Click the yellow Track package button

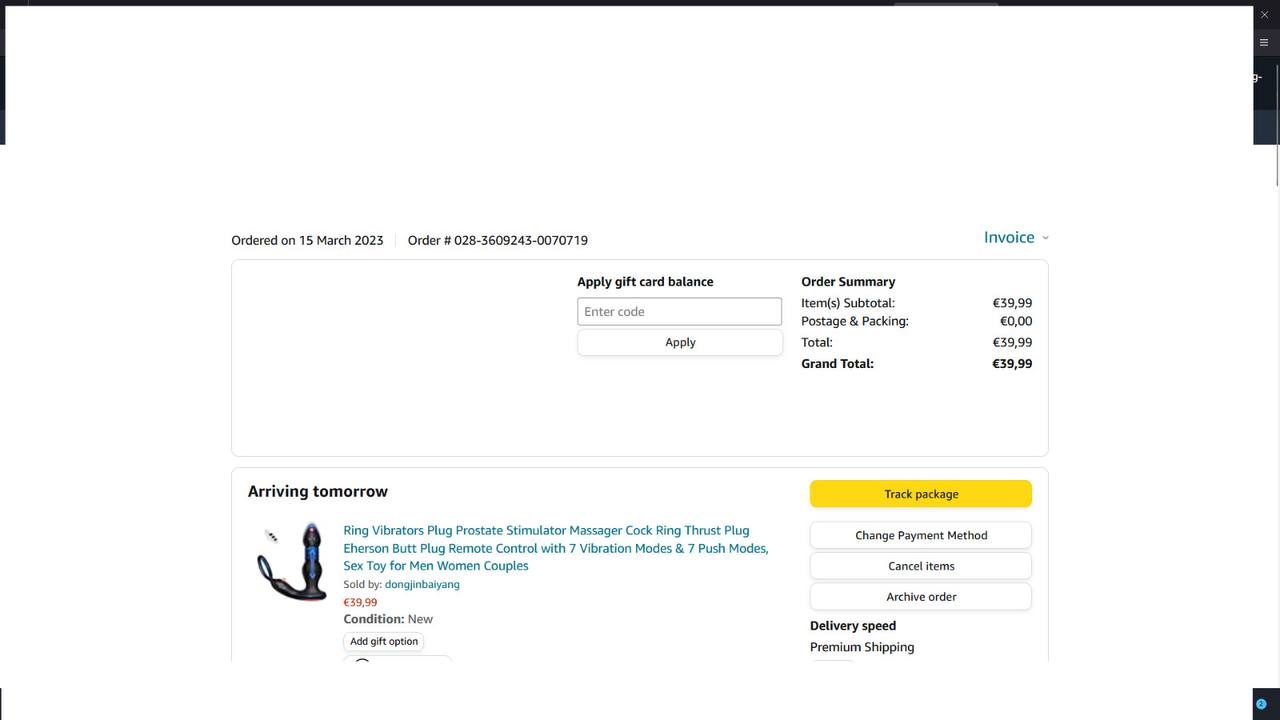pyautogui.click(x=920, y=494)
